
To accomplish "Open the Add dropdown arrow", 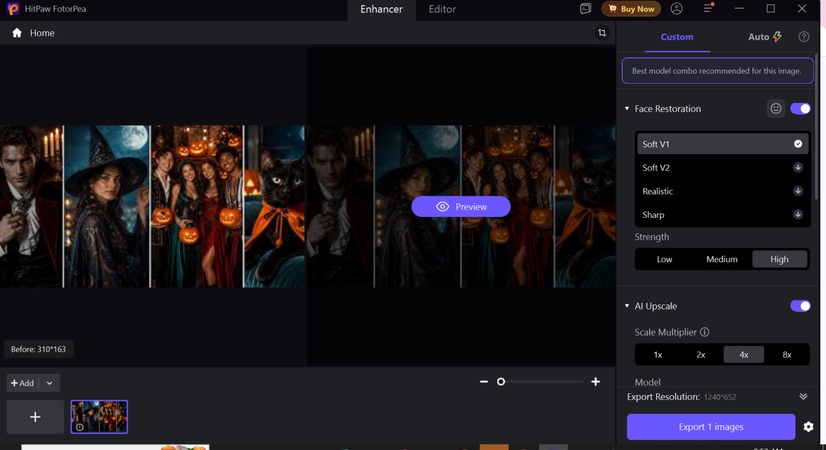I will tap(50, 383).
